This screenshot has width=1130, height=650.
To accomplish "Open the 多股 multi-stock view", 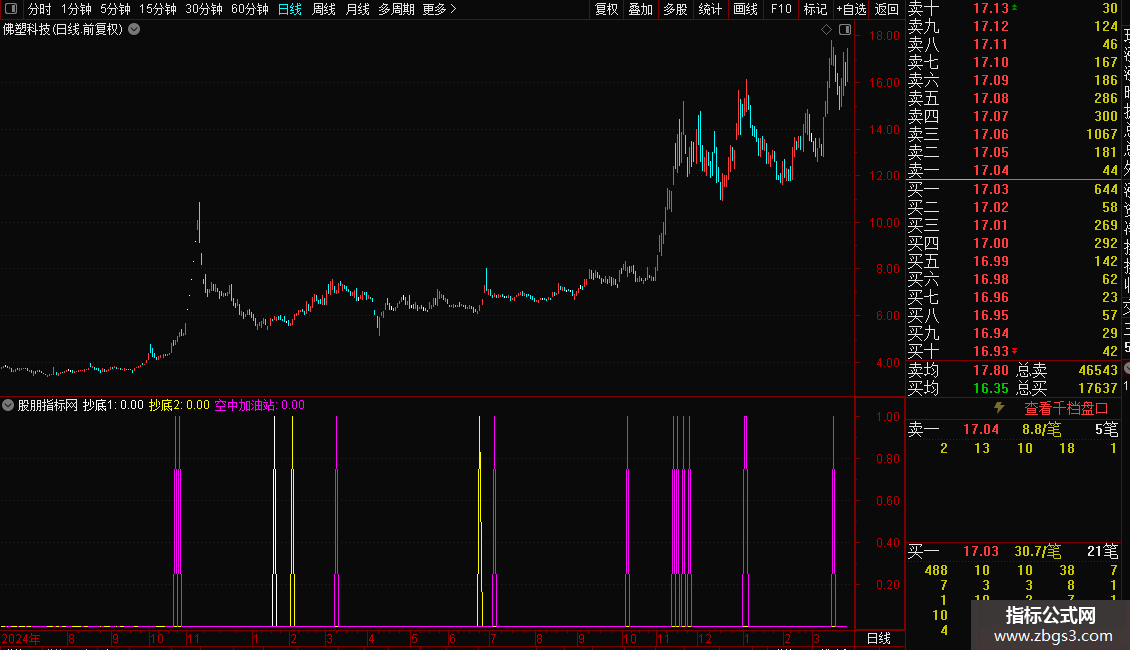I will point(675,9).
